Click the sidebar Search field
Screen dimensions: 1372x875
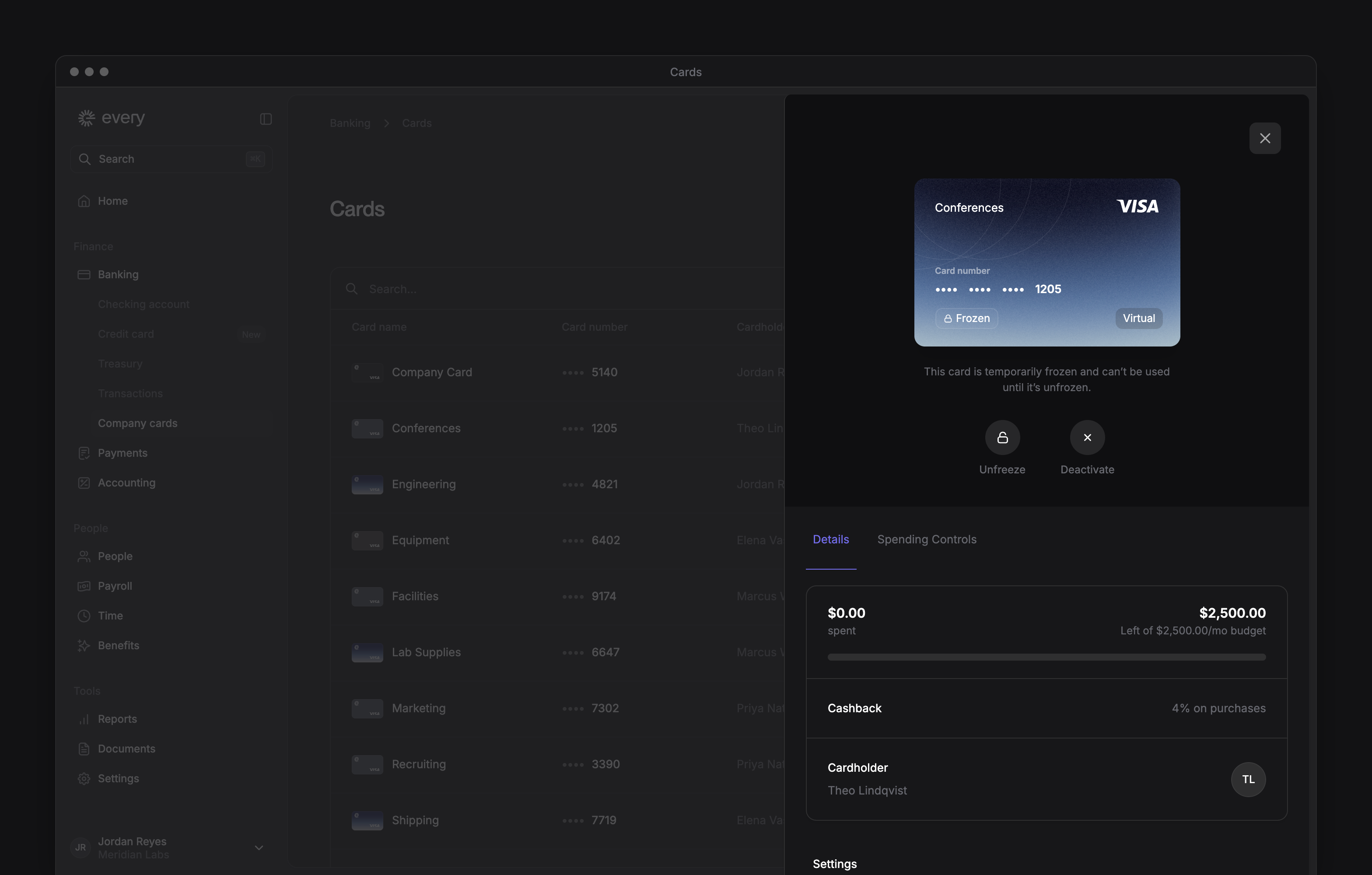click(x=171, y=159)
